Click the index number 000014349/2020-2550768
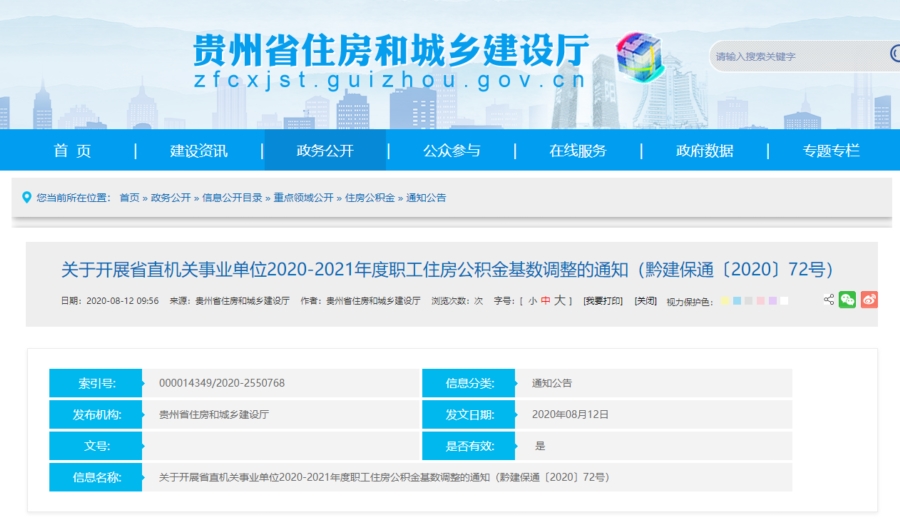 pyautogui.click(x=222, y=383)
